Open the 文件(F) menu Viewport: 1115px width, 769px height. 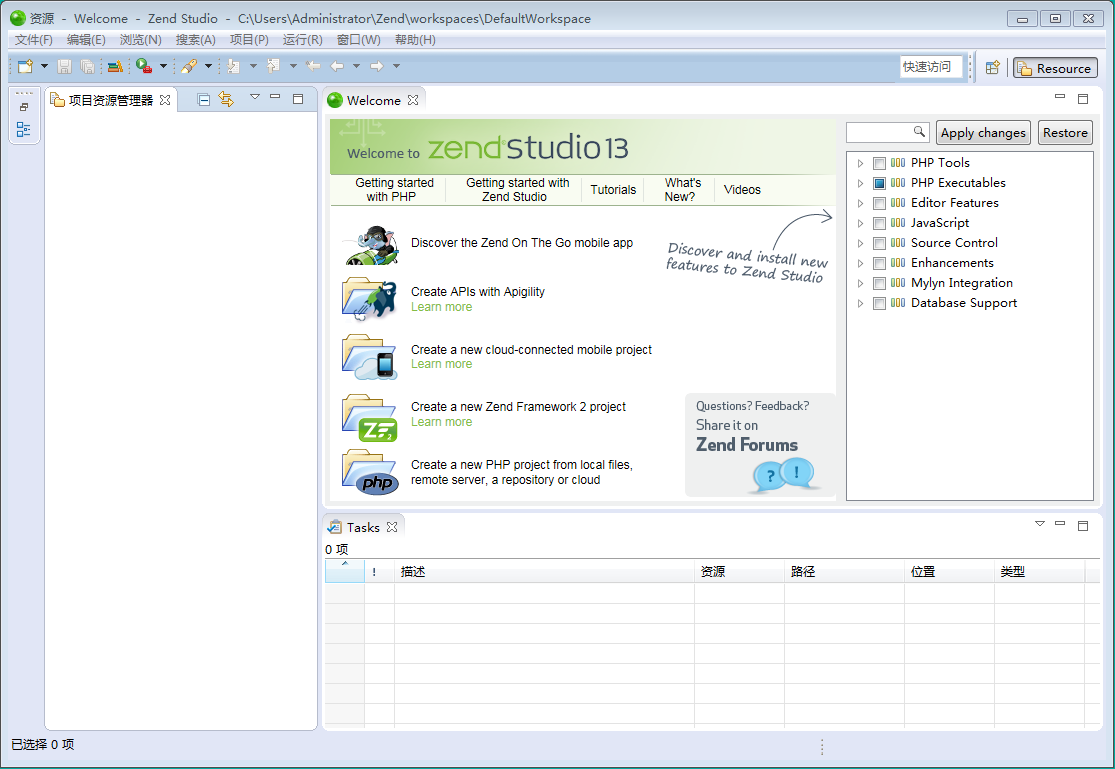[x=34, y=40]
